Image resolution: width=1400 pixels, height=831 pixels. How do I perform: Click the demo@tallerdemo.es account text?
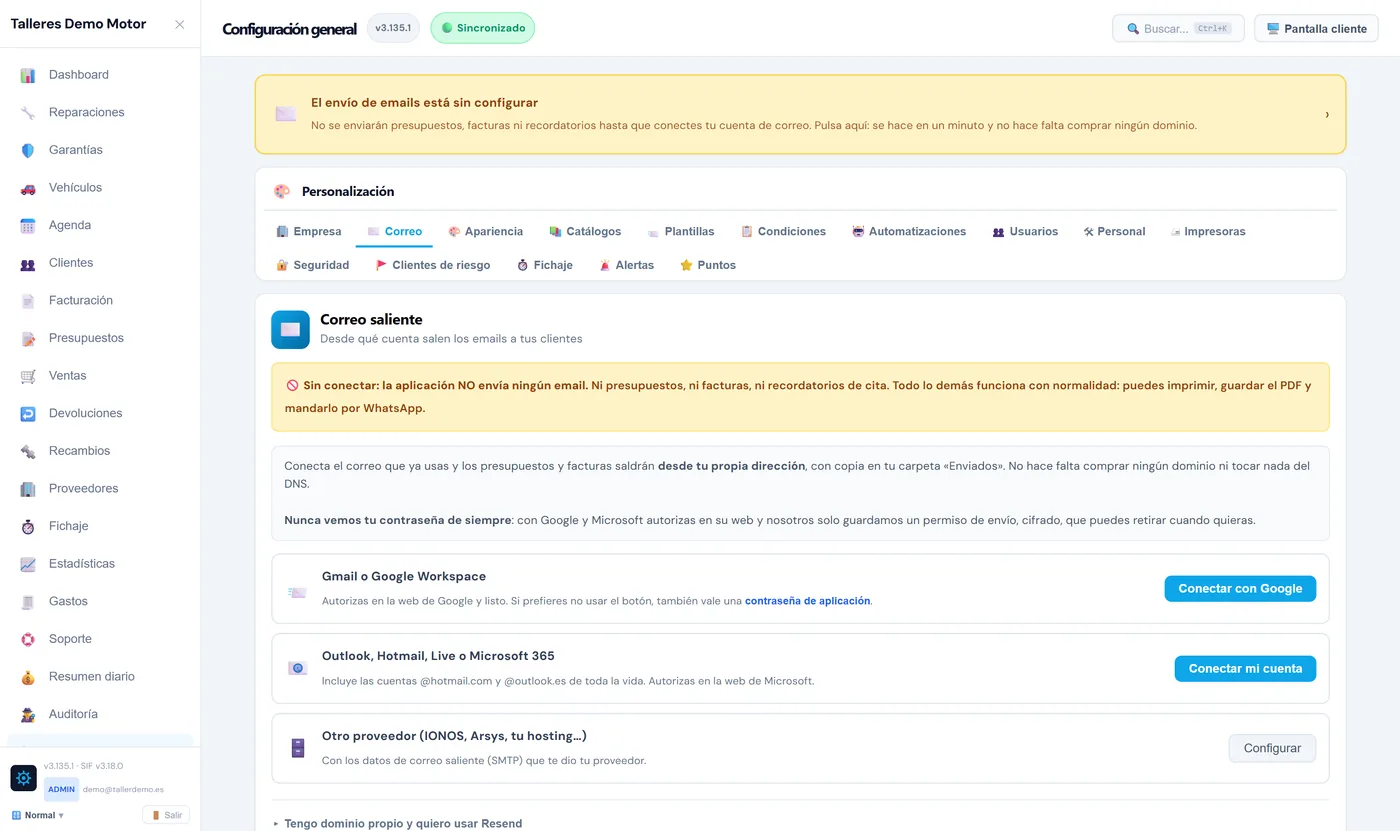tap(124, 789)
